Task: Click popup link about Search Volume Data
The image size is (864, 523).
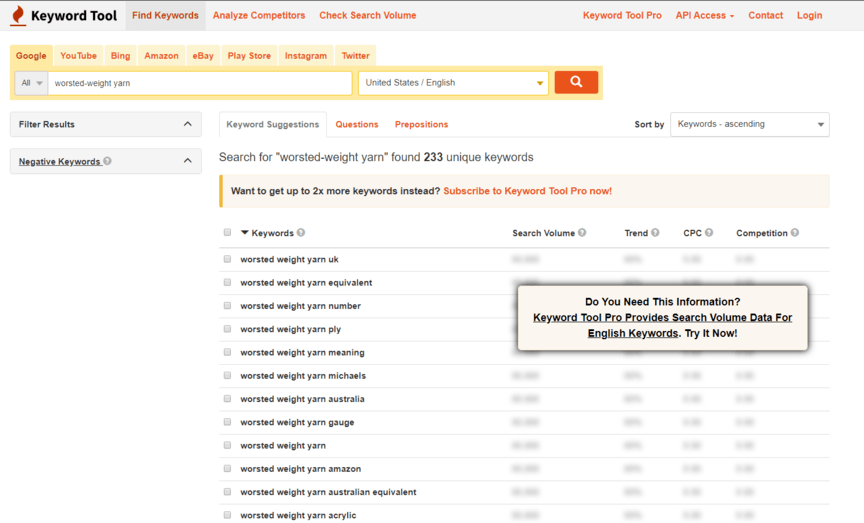Action: [662, 325]
